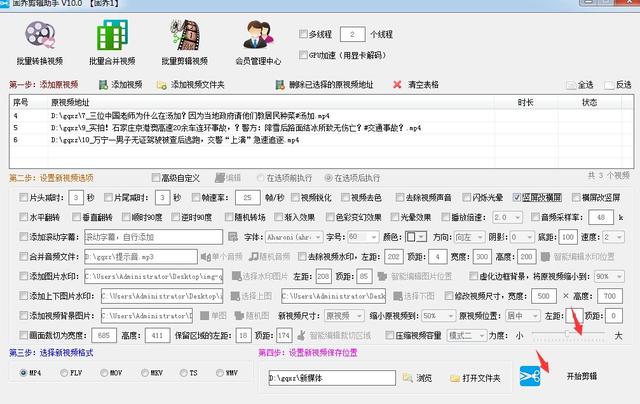This screenshot has height=404, width=640.
Task: Click the 智能编辑水印位置 icon
Action: (x=545, y=257)
